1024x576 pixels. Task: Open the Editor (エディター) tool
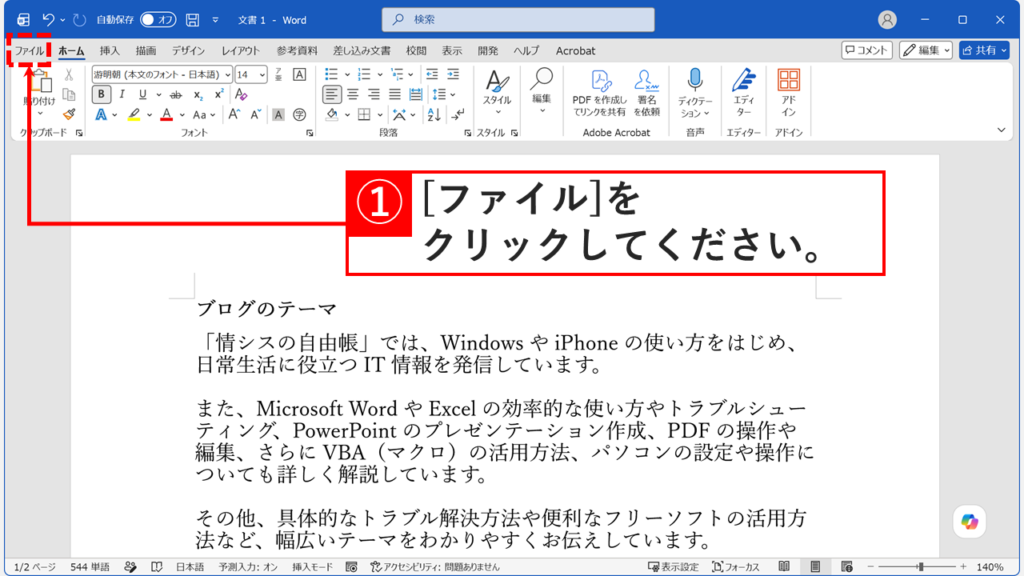tap(743, 93)
